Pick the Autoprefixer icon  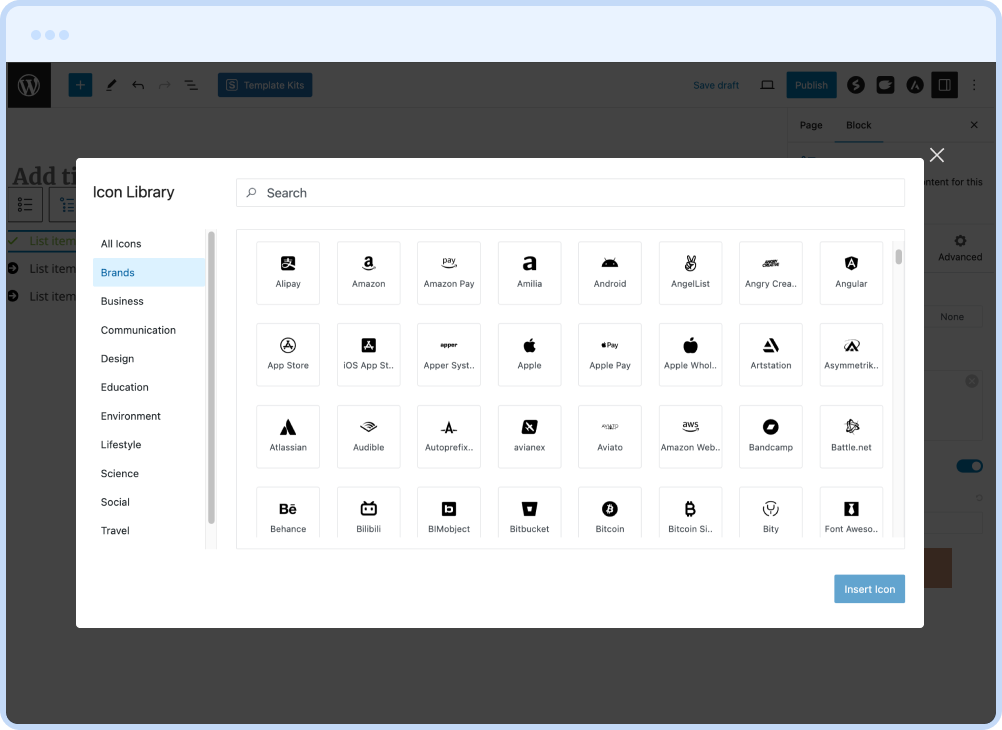449,437
